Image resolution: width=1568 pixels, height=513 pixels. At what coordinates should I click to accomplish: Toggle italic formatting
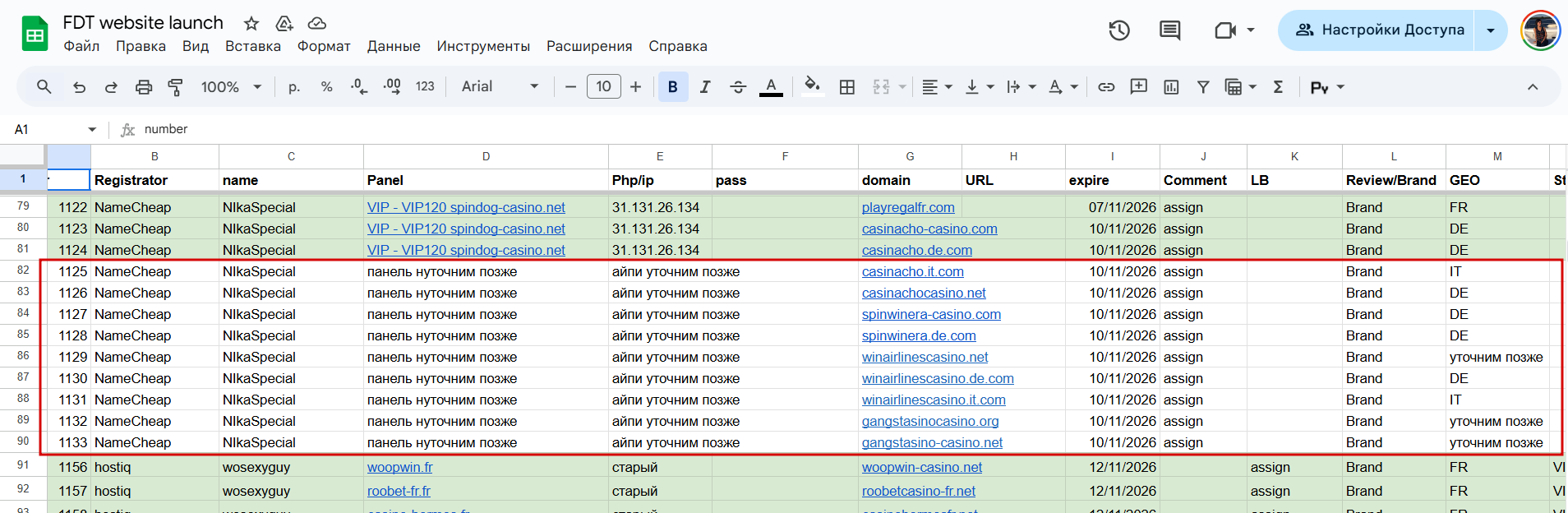[704, 87]
